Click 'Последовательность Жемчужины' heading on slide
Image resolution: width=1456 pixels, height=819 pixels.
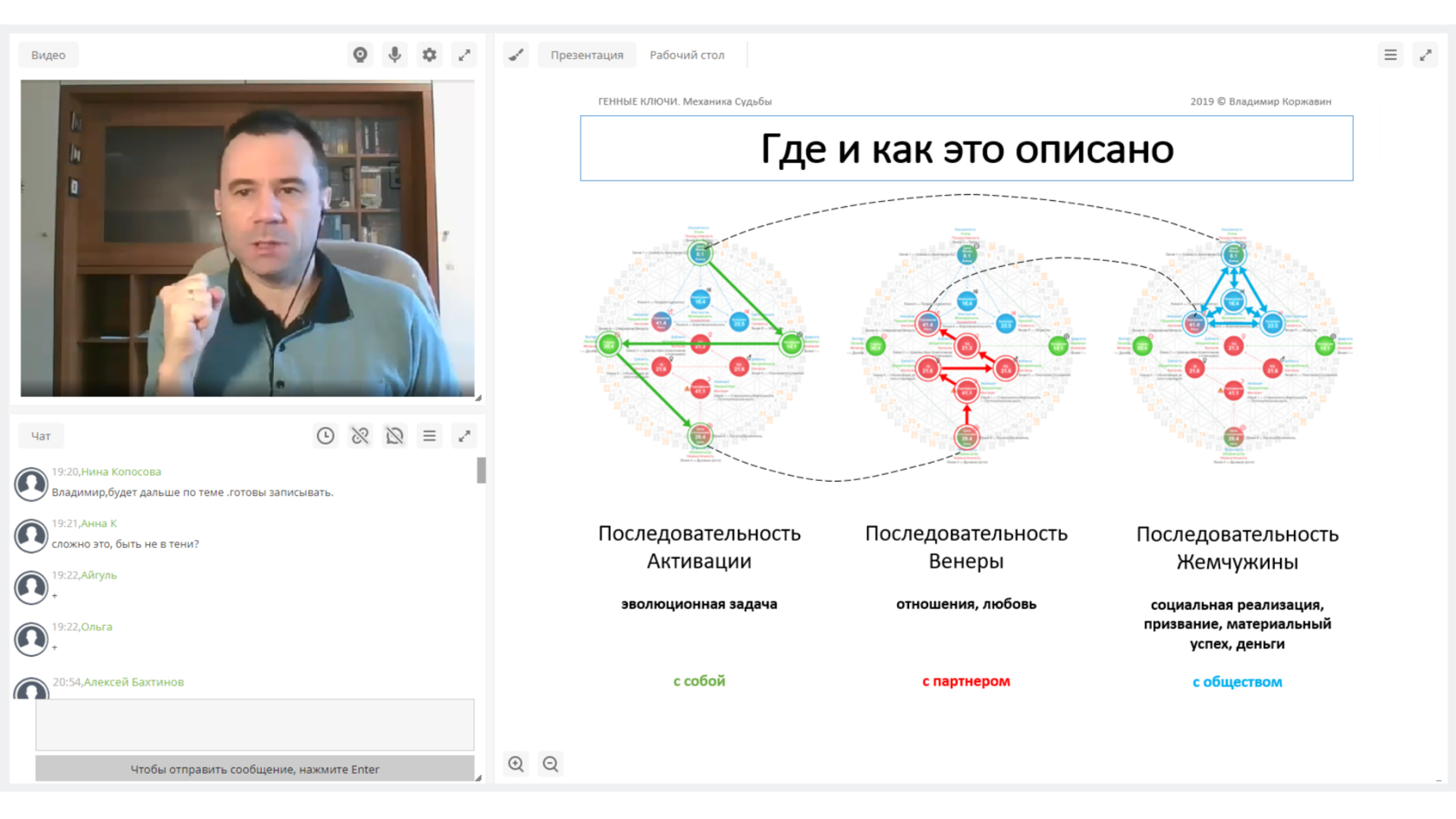point(1238,548)
